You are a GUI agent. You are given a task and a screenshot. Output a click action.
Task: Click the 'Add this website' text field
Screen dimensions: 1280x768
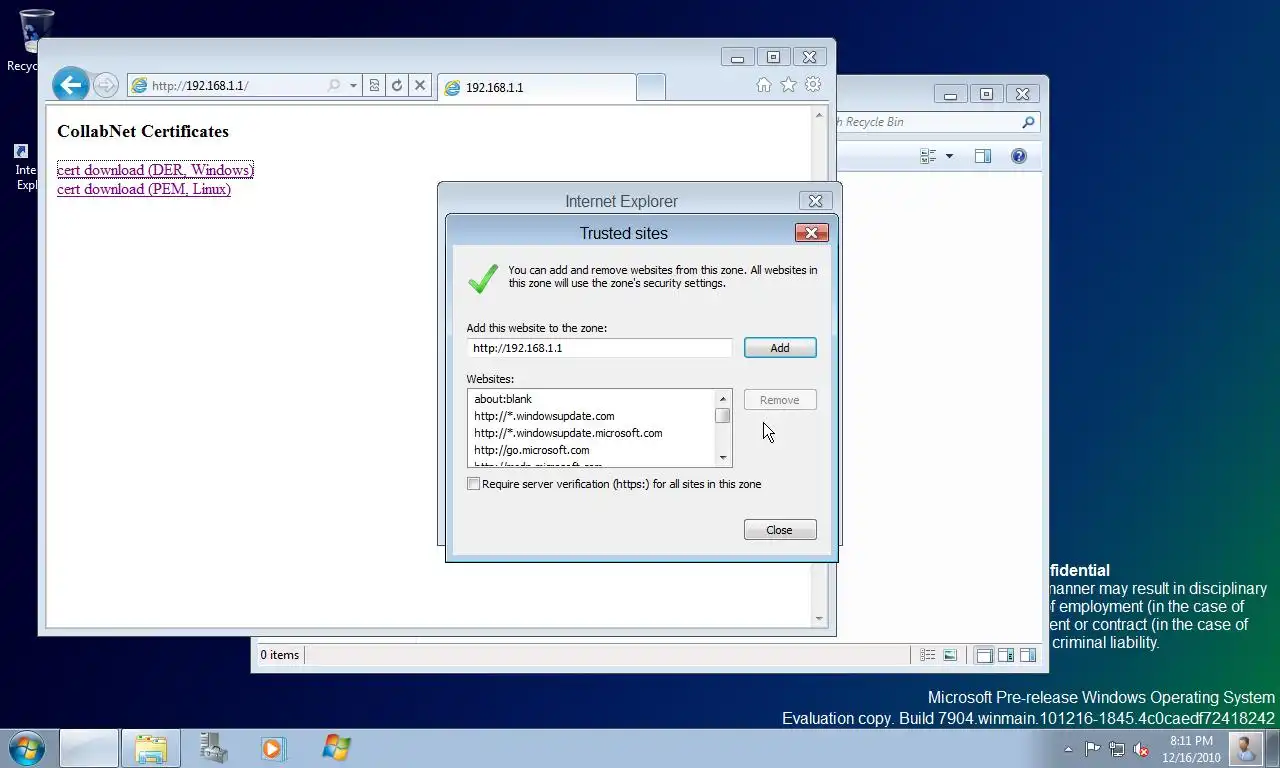[x=599, y=348]
